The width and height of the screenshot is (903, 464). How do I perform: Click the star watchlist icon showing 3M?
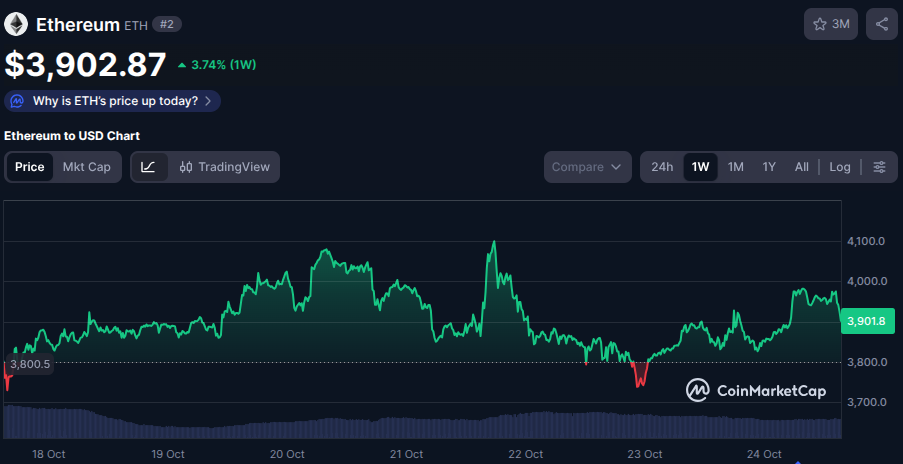[831, 24]
